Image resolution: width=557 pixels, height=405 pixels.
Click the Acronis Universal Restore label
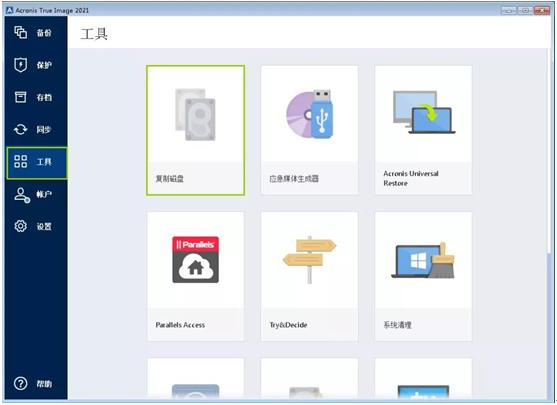pos(411,178)
